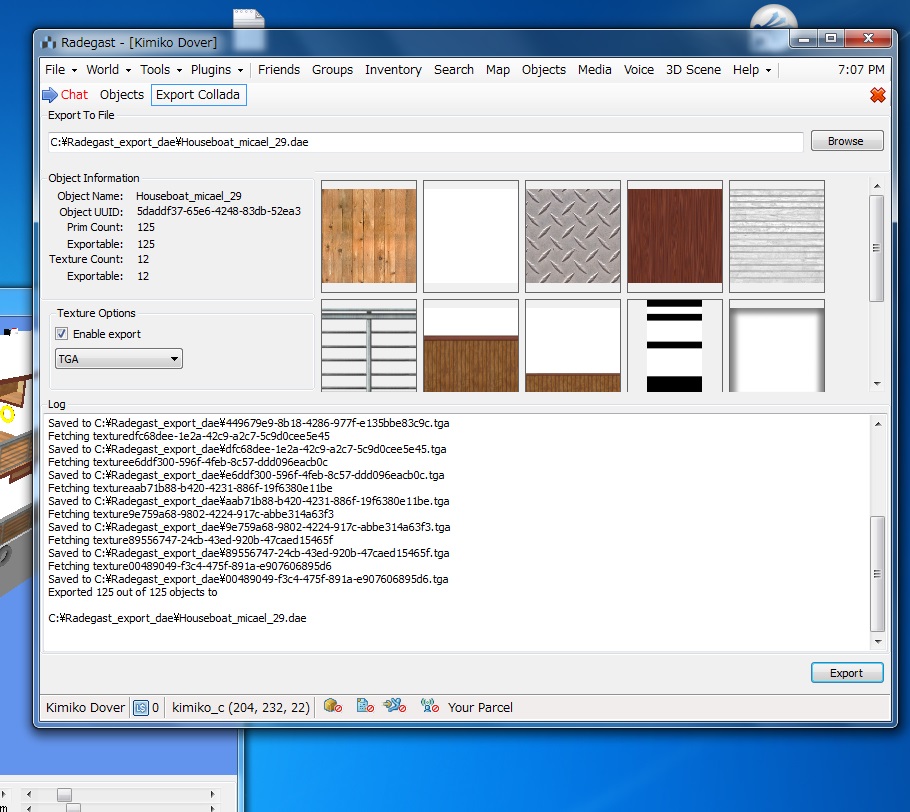
Task: Click the no-build parcel status icon
Action: [334, 707]
